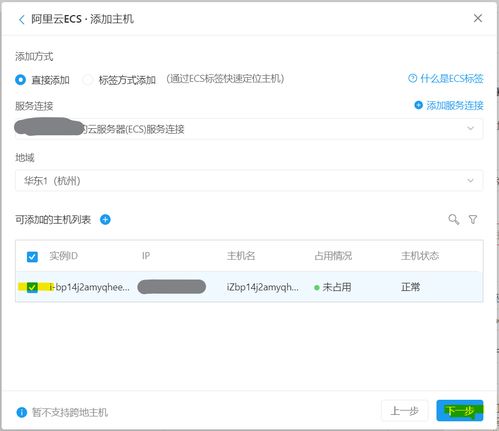Image resolution: width=499 pixels, height=431 pixels.
Task: Click the 添加服务连接 link
Action: pos(455,106)
